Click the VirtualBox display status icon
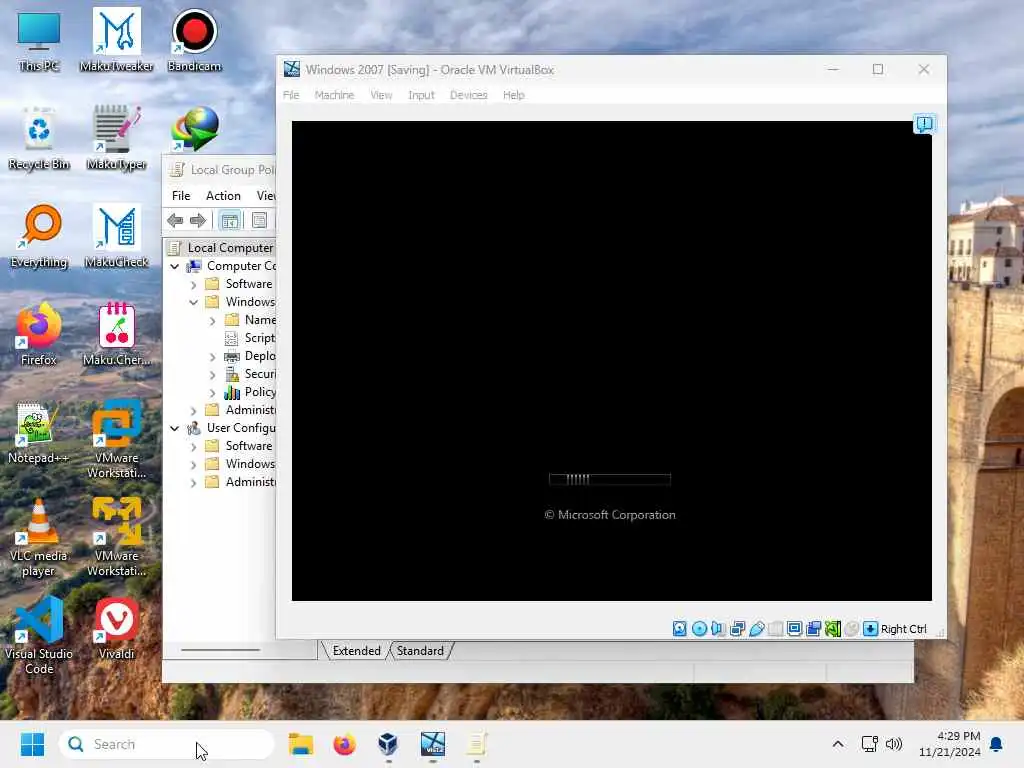 [794, 629]
